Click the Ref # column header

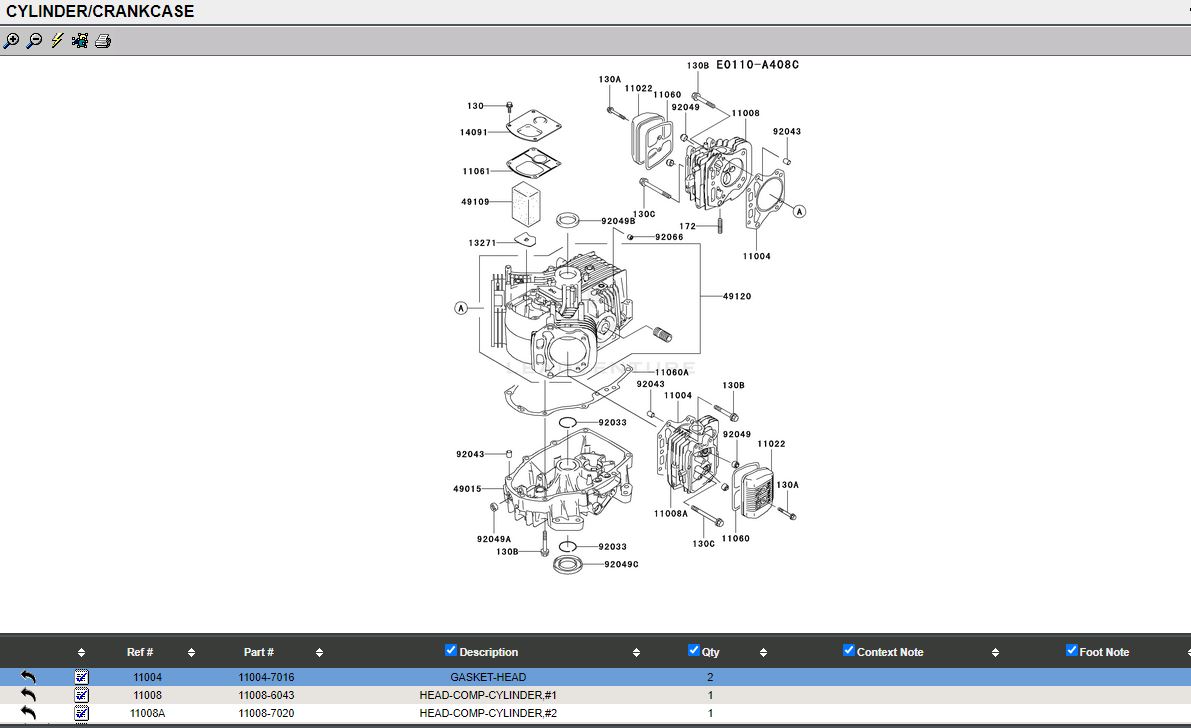(x=140, y=652)
